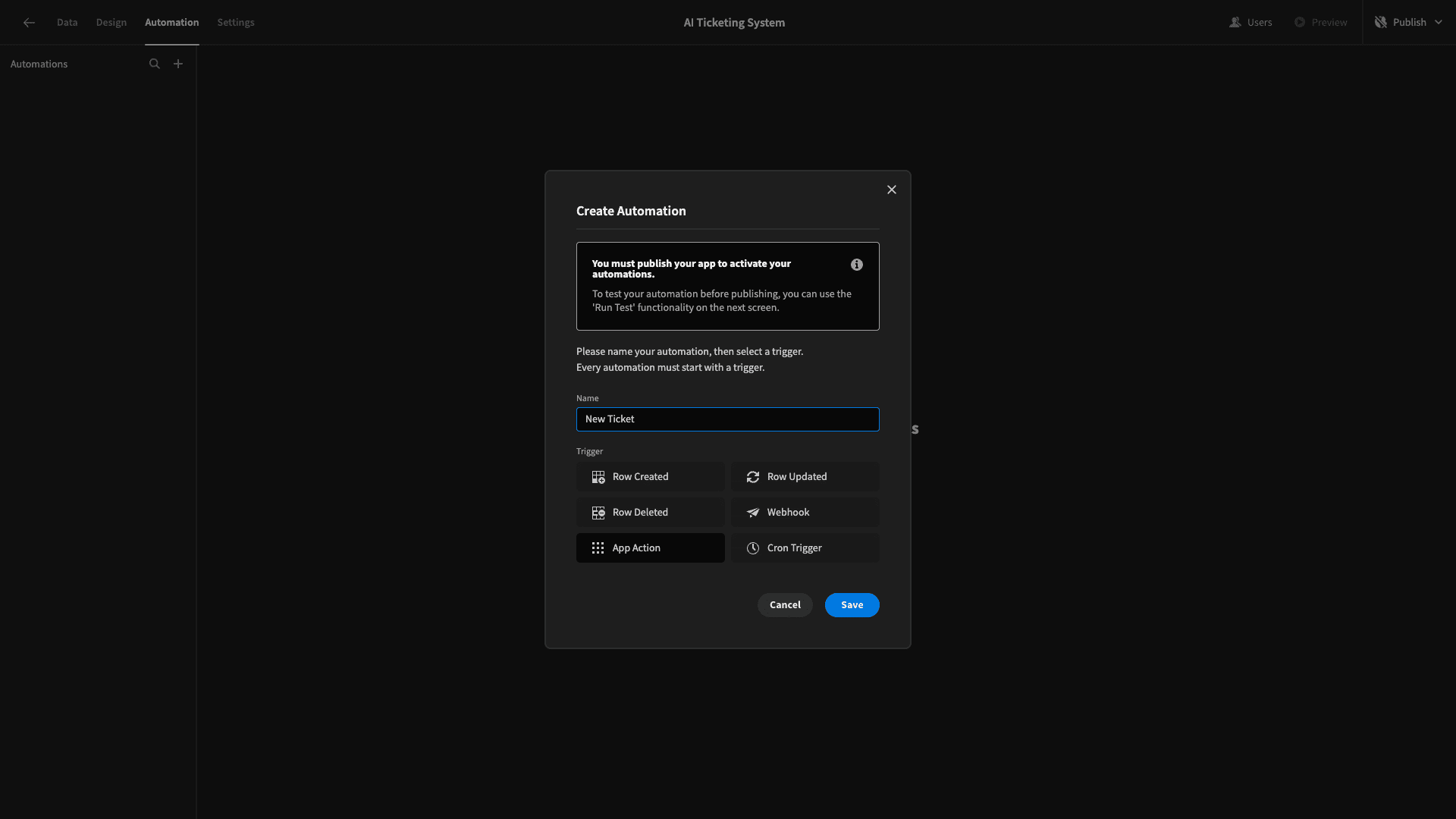Open the Data tab
This screenshot has width=1456, height=819.
pyautogui.click(x=67, y=23)
